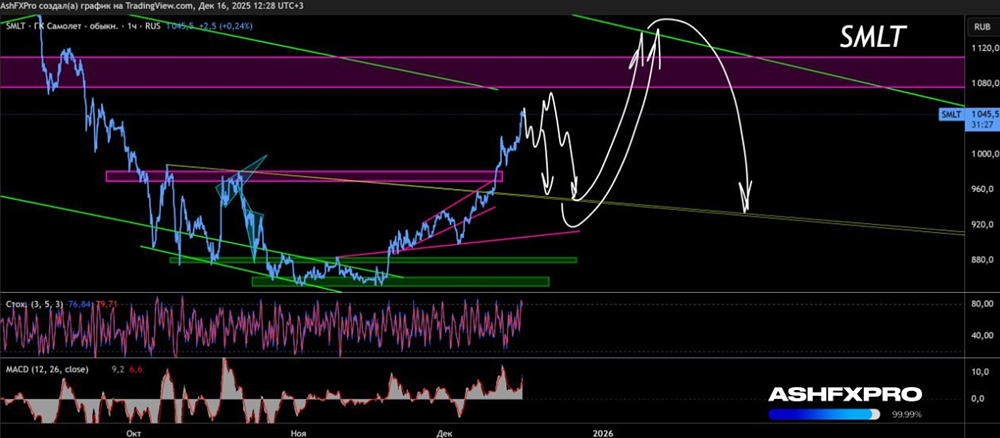Click the Стох (3, 5, 3) indicator legend
The width and height of the screenshot is (1000, 438).
pos(34,305)
